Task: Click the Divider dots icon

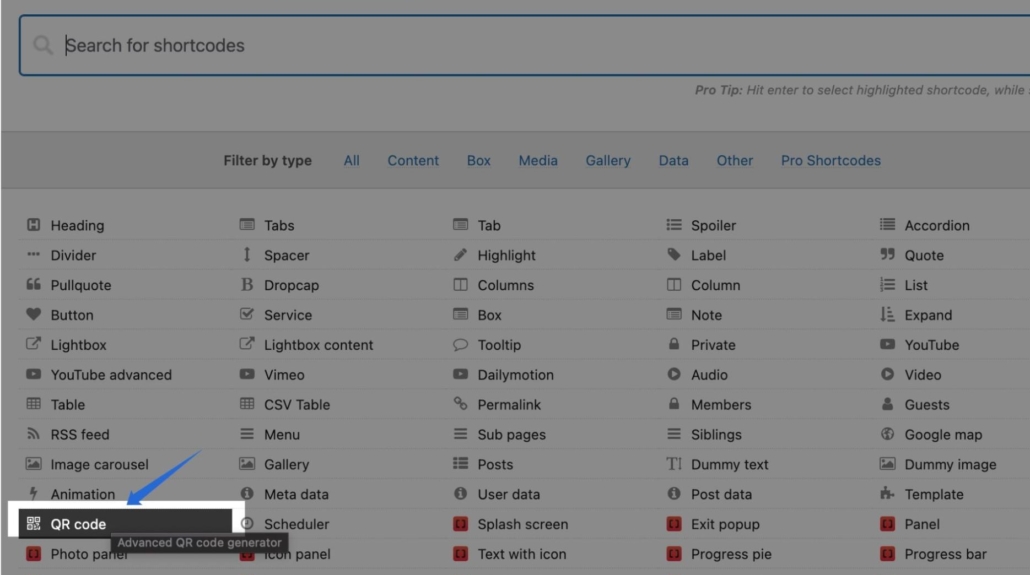Action: [34, 254]
